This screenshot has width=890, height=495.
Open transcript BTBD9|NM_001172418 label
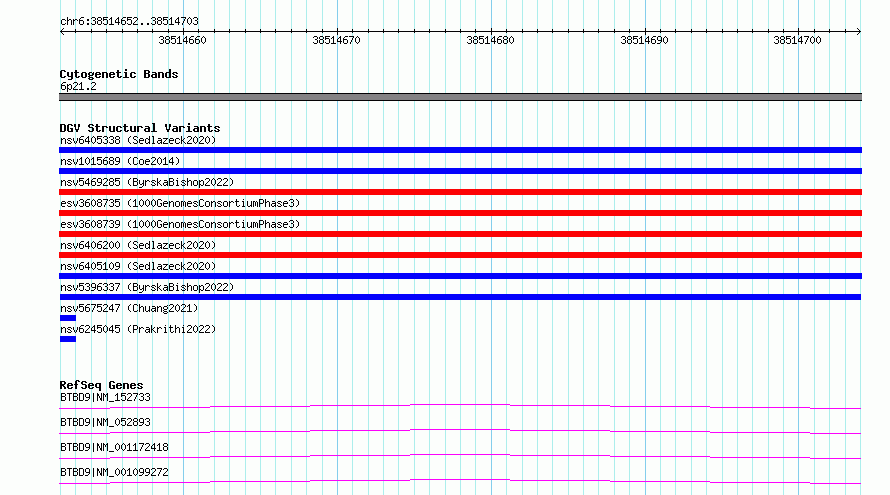coord(114,447)
